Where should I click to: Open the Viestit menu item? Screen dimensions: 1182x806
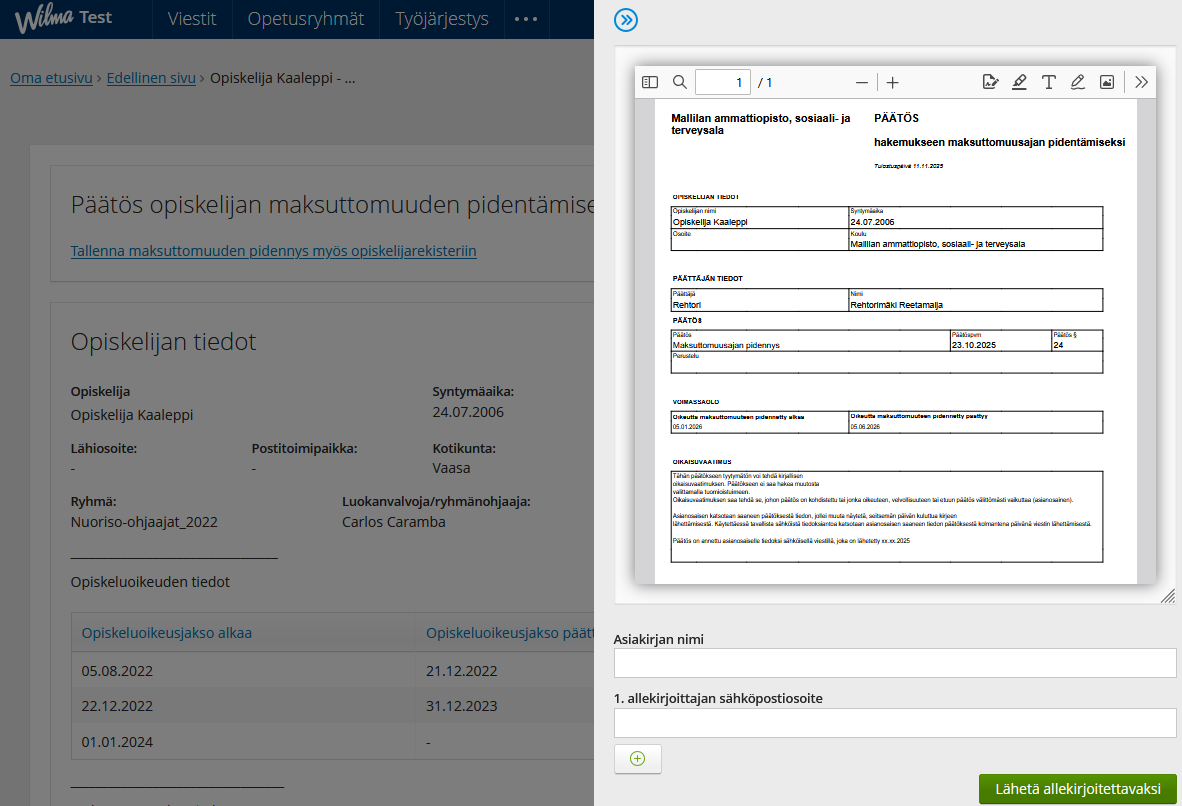pos(192,19)
